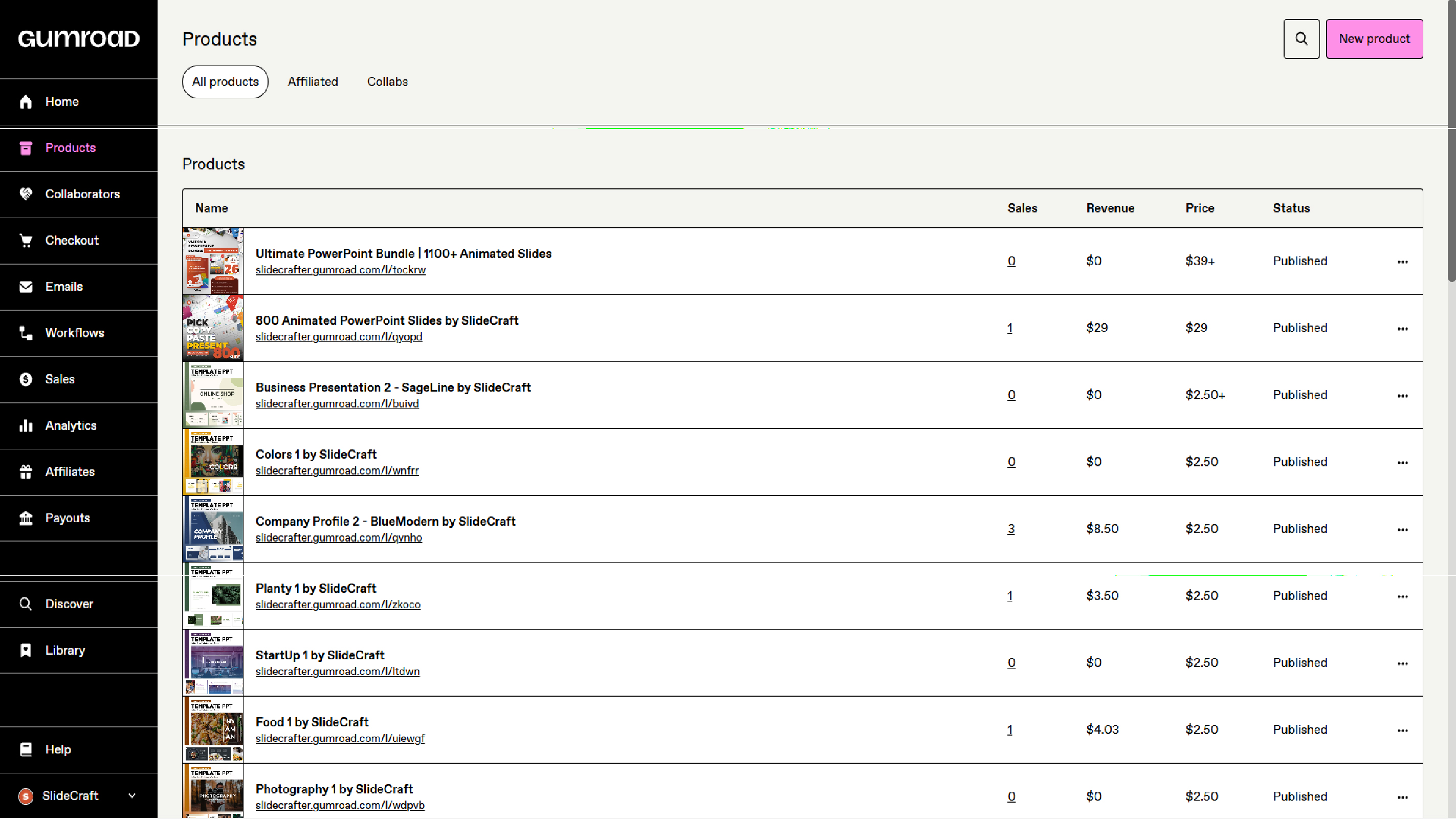Open actions menu for Photography 1
Image resolution: width=1456 pixels, height=819 pixels.
1402,798
